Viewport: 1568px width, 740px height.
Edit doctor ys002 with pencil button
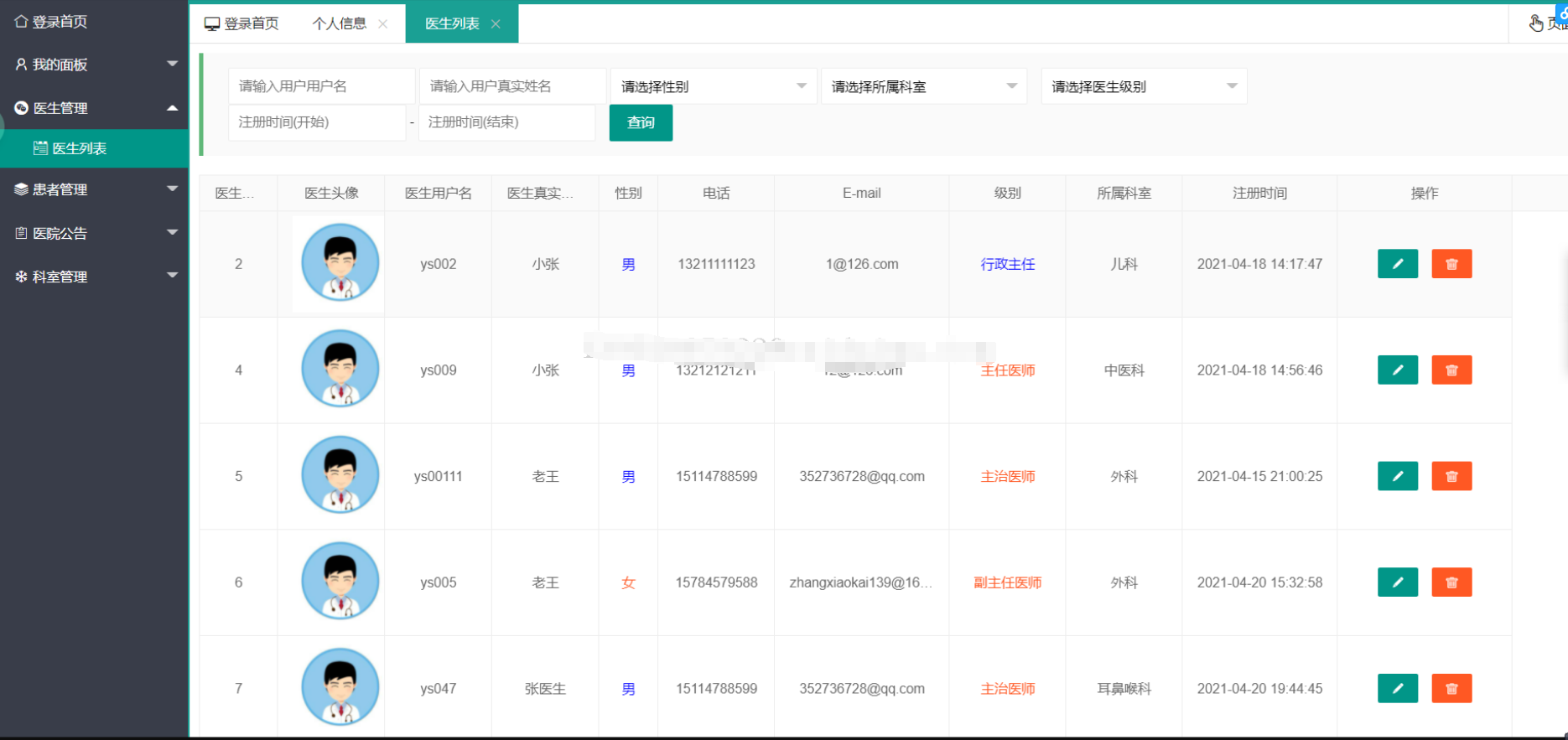1397,264
